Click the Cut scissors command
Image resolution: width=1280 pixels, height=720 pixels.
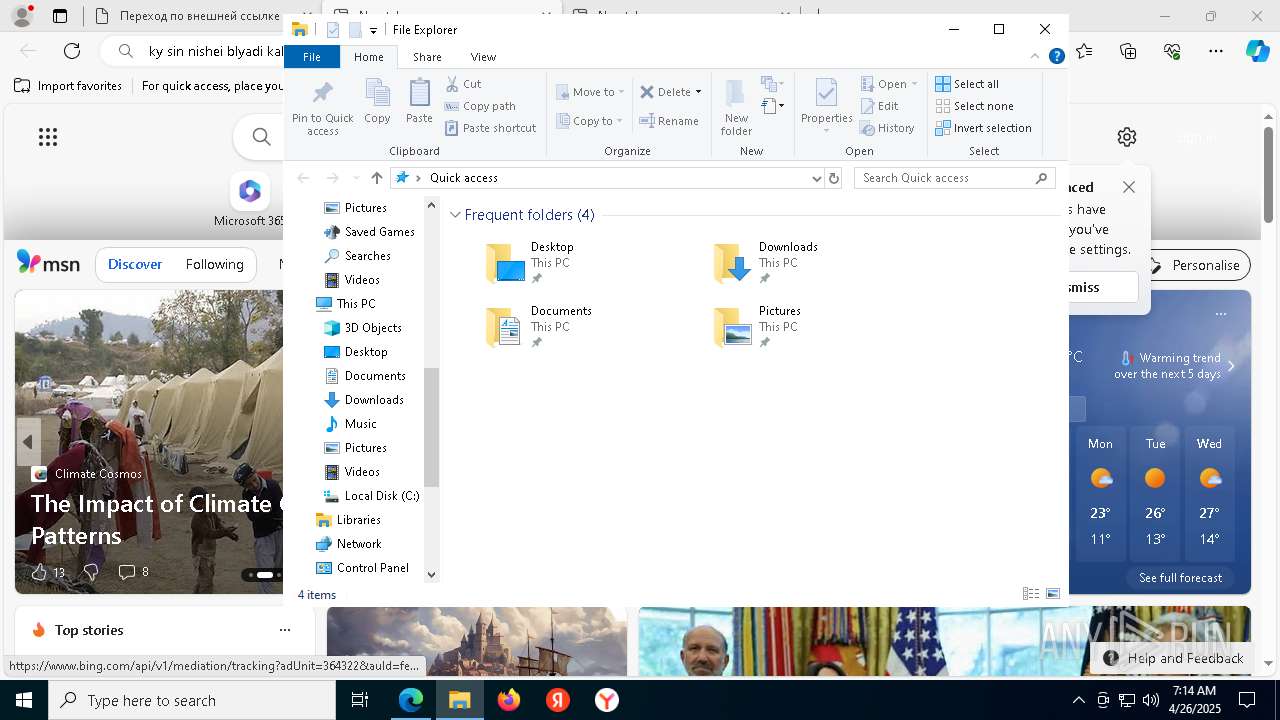pyautogui.click(x=463, y=84)
